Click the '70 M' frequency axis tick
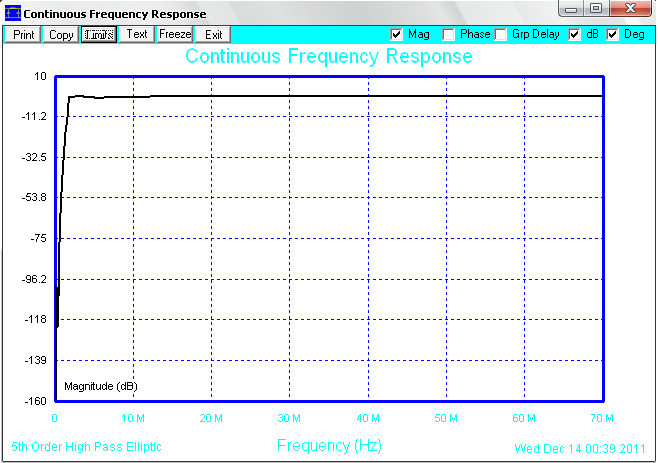The image size is (658, 463). tap(602, 418)
